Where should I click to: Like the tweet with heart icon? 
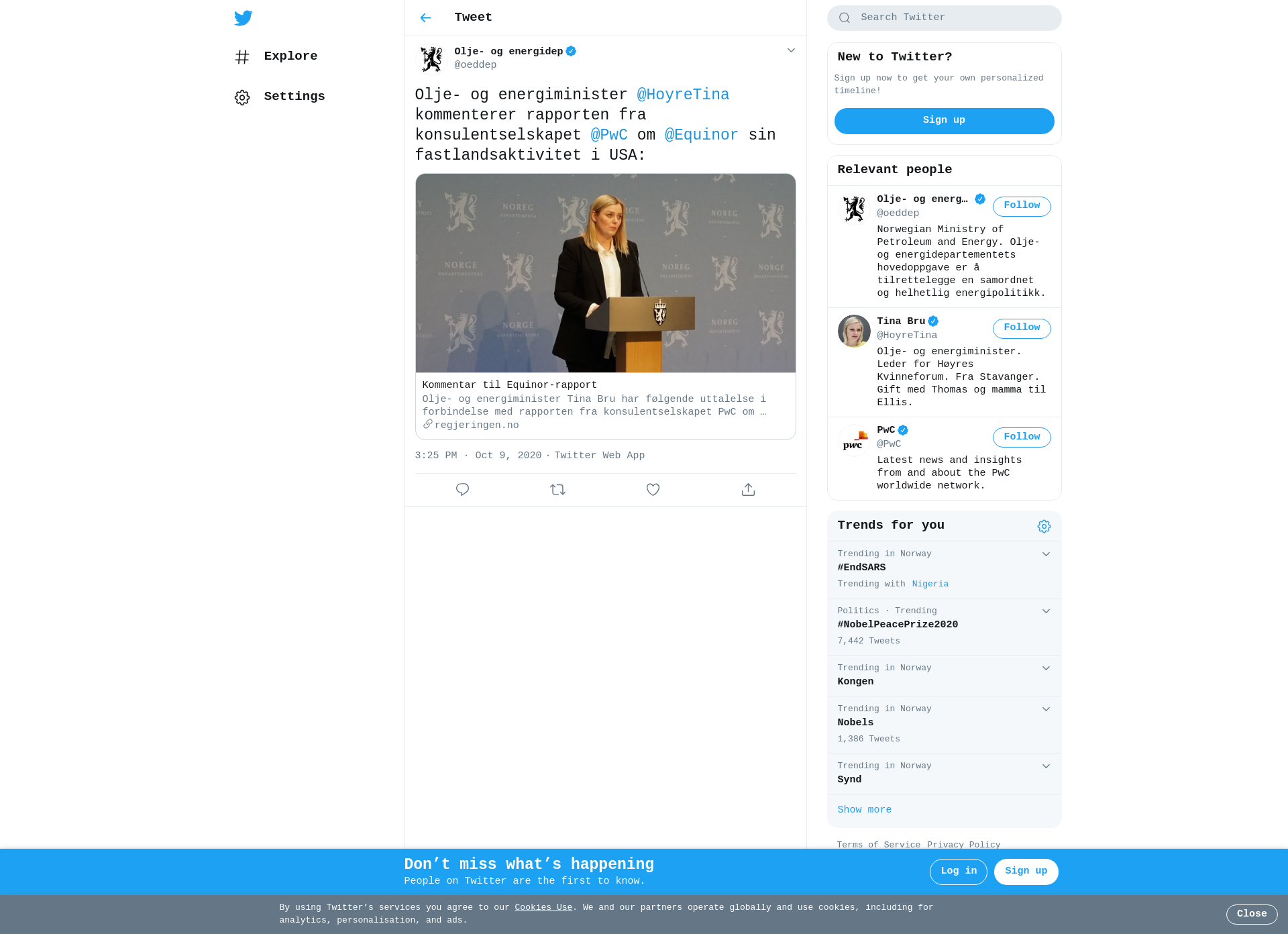point(653,490)
